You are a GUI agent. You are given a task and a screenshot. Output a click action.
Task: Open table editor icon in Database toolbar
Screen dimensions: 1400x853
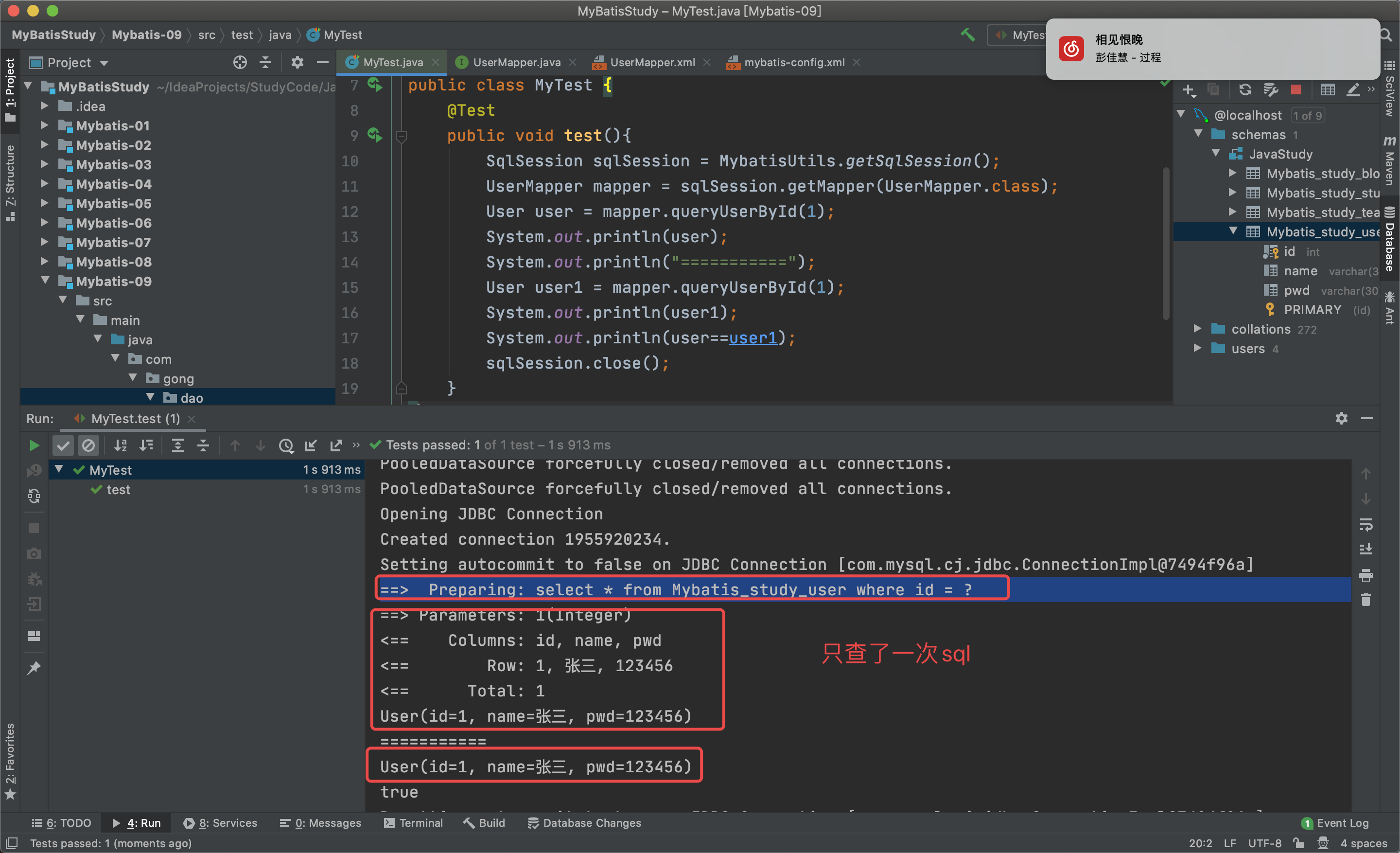click(1327, 89)
